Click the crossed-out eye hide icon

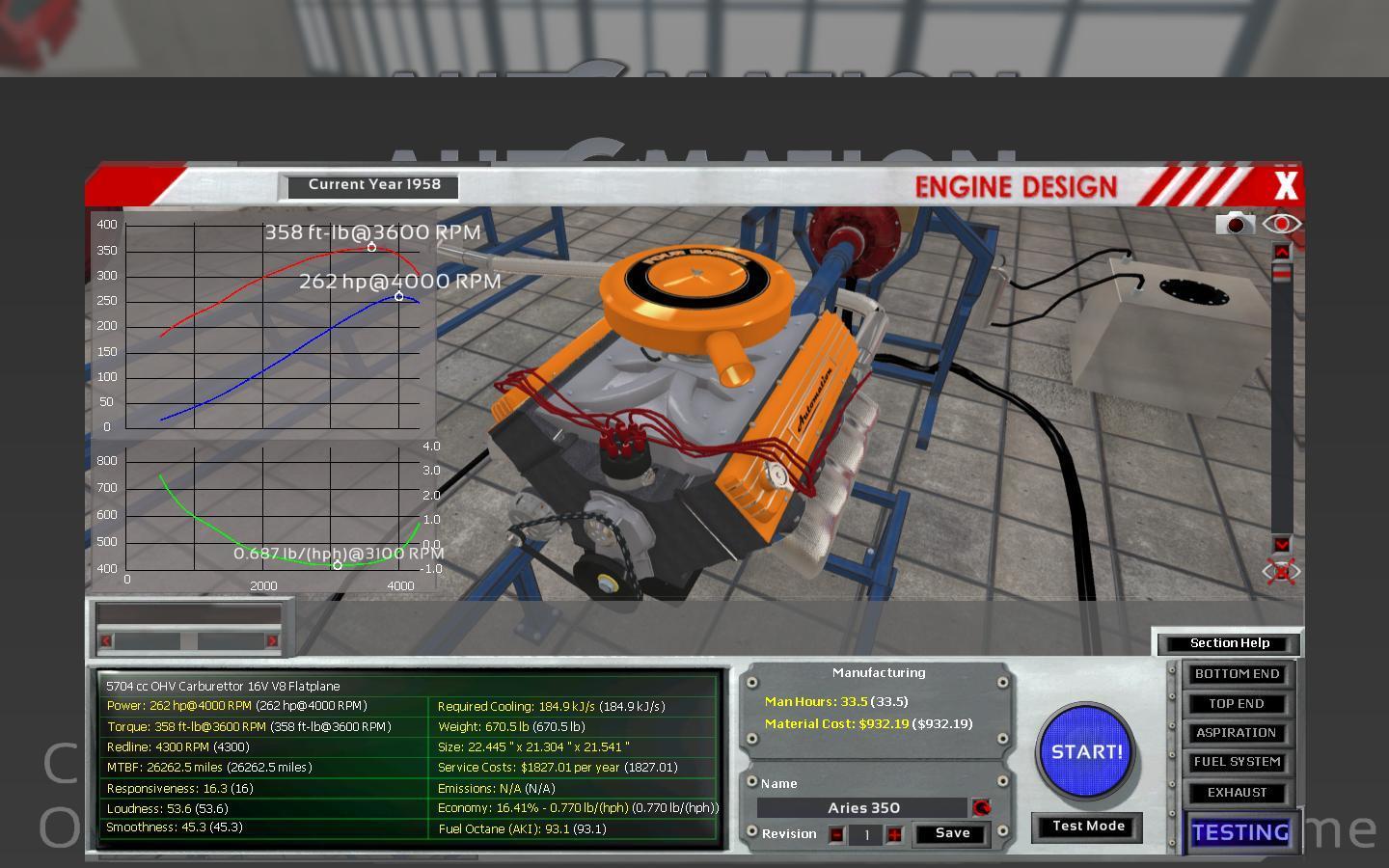coord(1281,572)
